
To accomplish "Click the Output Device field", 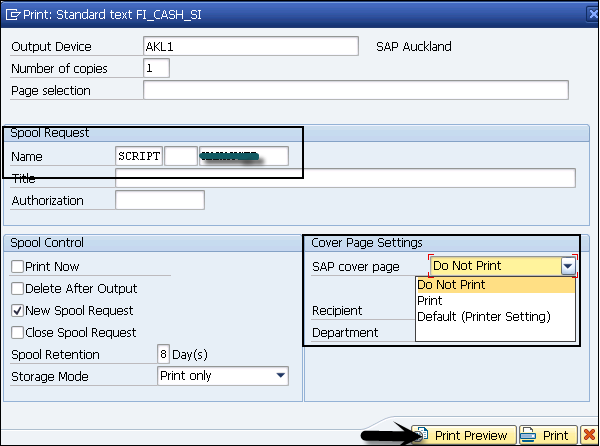I will (x=250, y=47).
